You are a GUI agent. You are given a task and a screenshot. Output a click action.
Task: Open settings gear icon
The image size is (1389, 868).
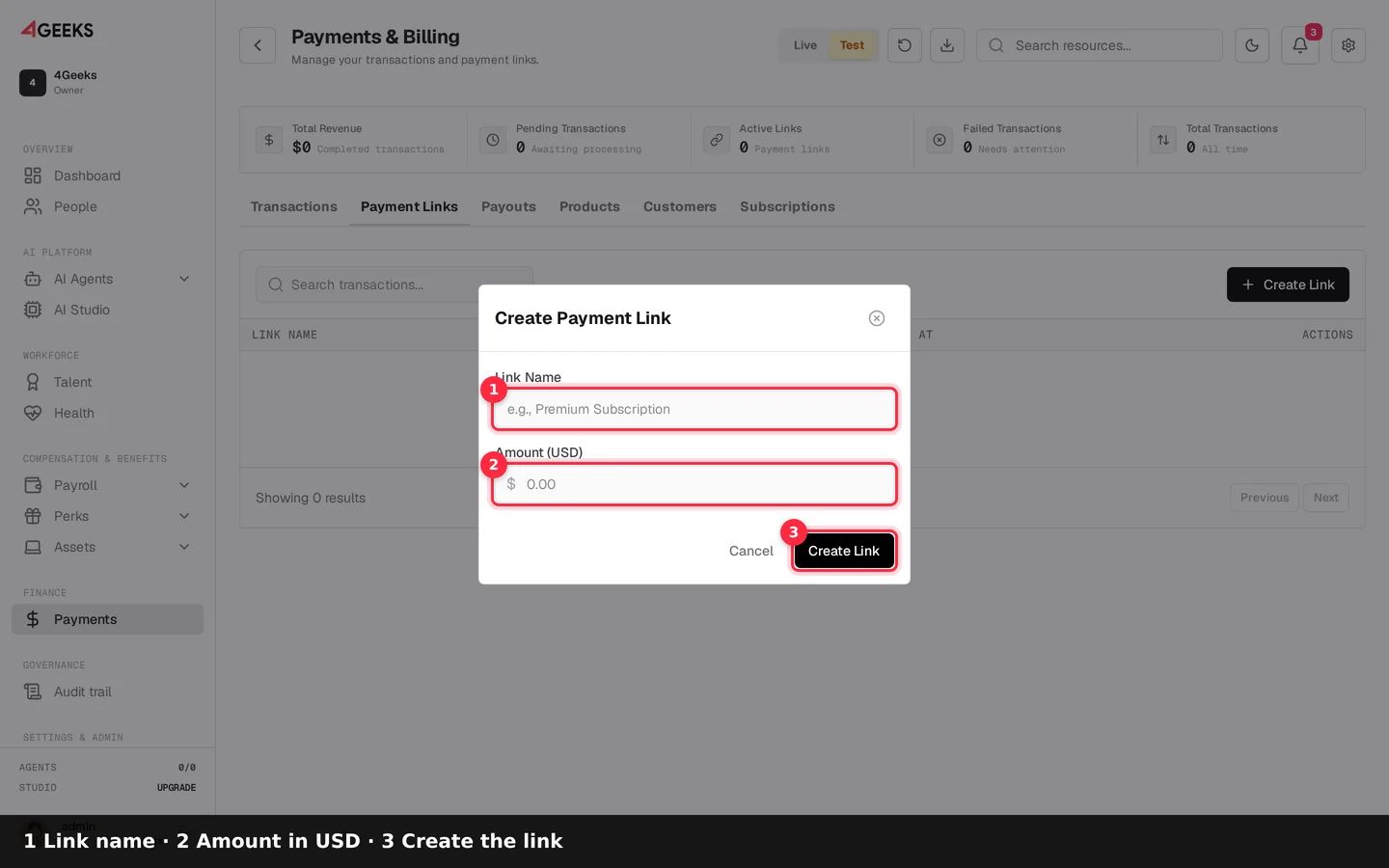click(x=1348, y=45)
